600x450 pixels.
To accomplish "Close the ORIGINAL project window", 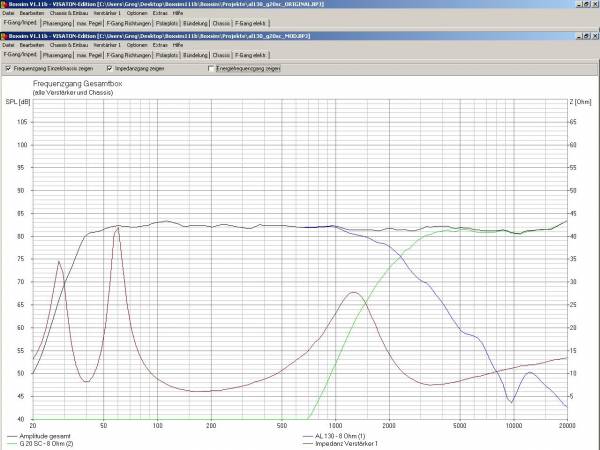I will [595, 4].
